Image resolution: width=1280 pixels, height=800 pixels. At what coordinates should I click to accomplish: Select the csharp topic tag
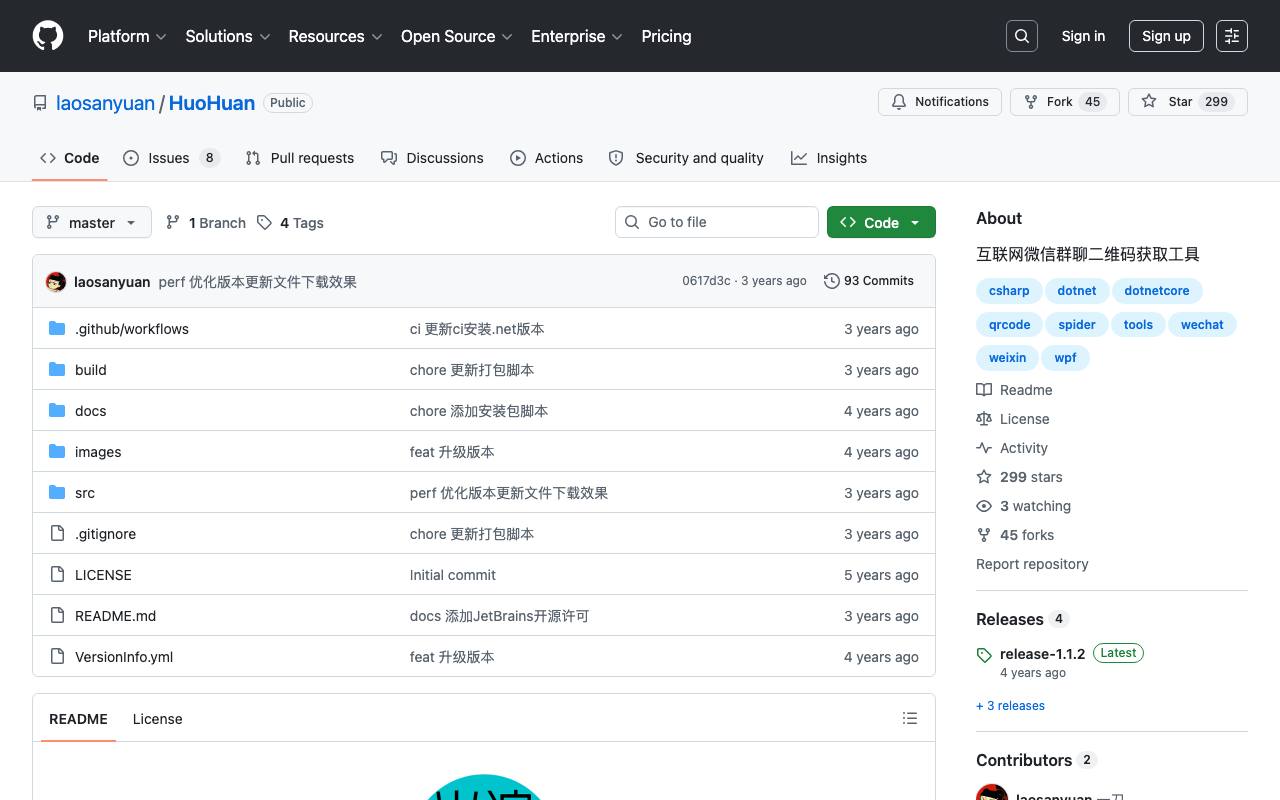pyautogui.click(x=1009, y=291)
